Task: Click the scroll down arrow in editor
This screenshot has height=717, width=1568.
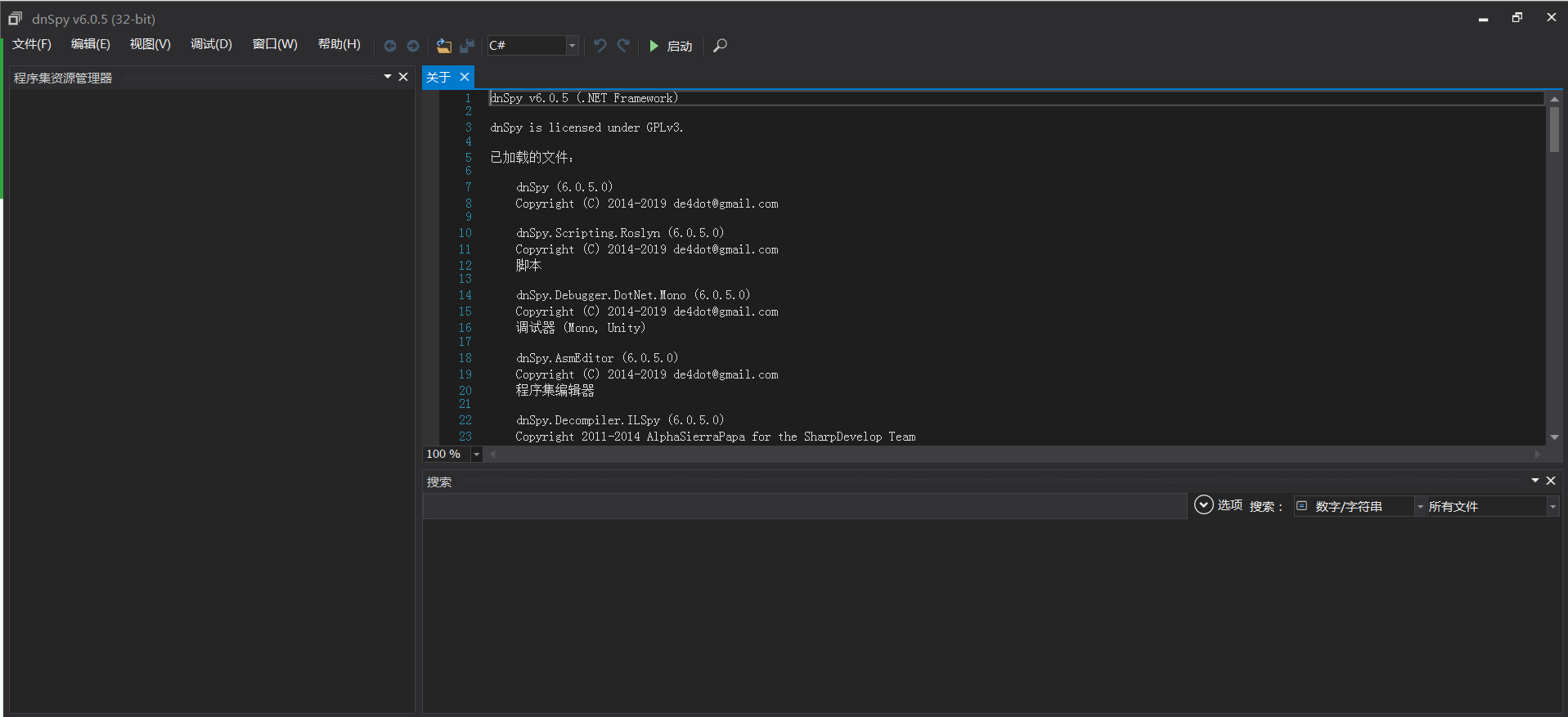Action: [x=1554, y=437]
